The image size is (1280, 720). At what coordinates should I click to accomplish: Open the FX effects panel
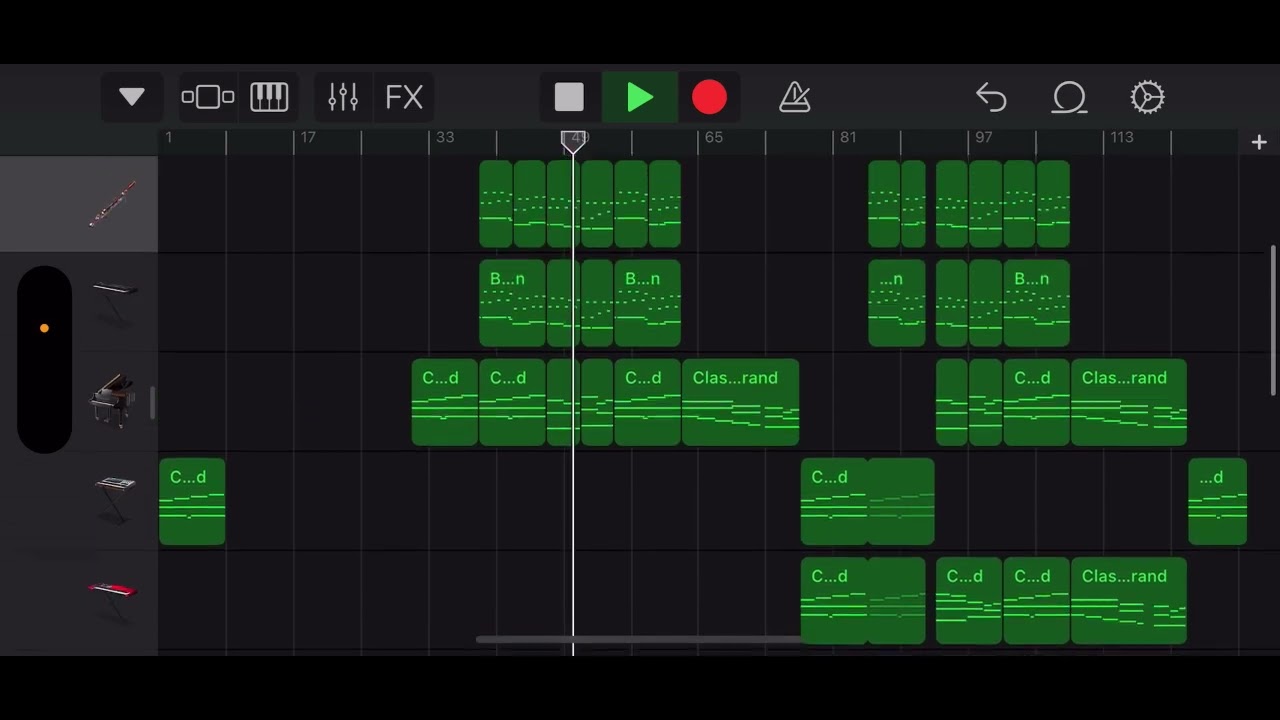coord(404,97)
